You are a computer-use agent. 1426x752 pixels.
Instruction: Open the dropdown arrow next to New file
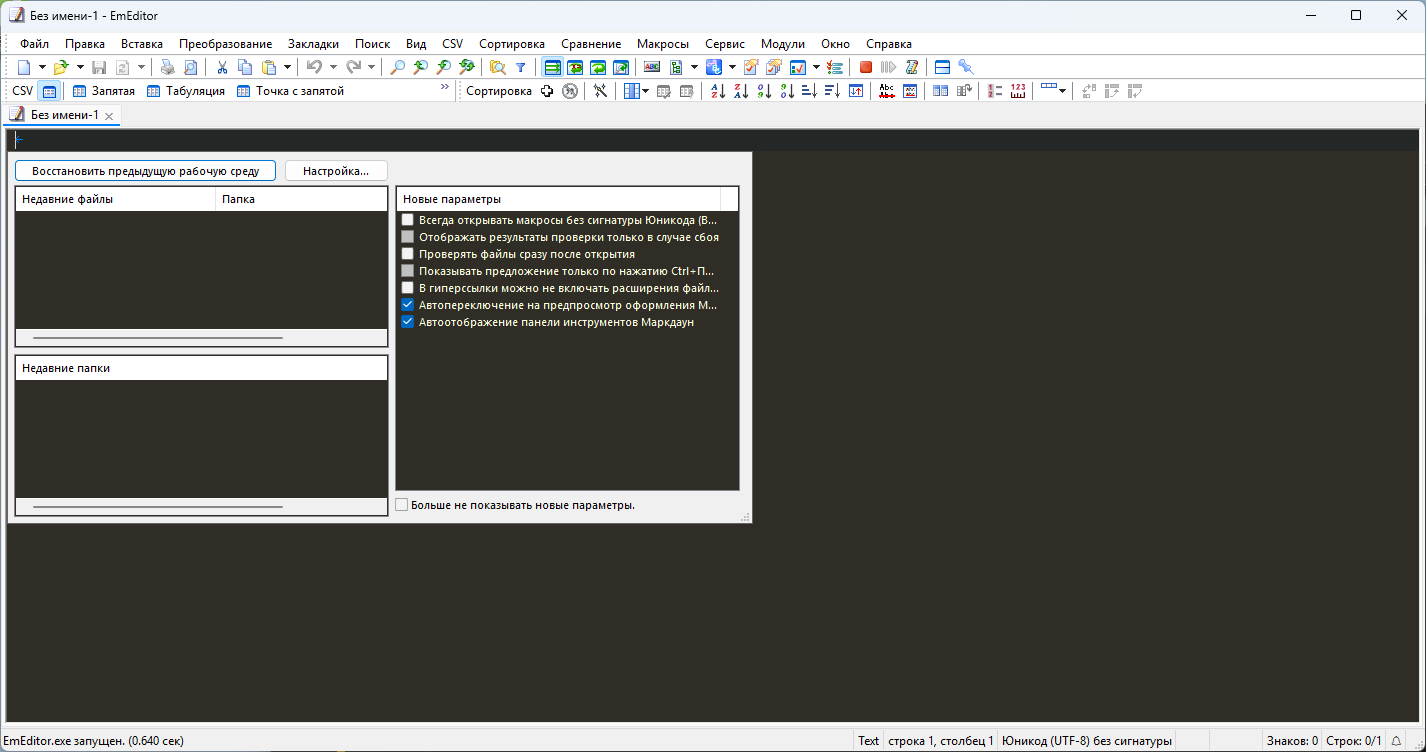[42, 67]
